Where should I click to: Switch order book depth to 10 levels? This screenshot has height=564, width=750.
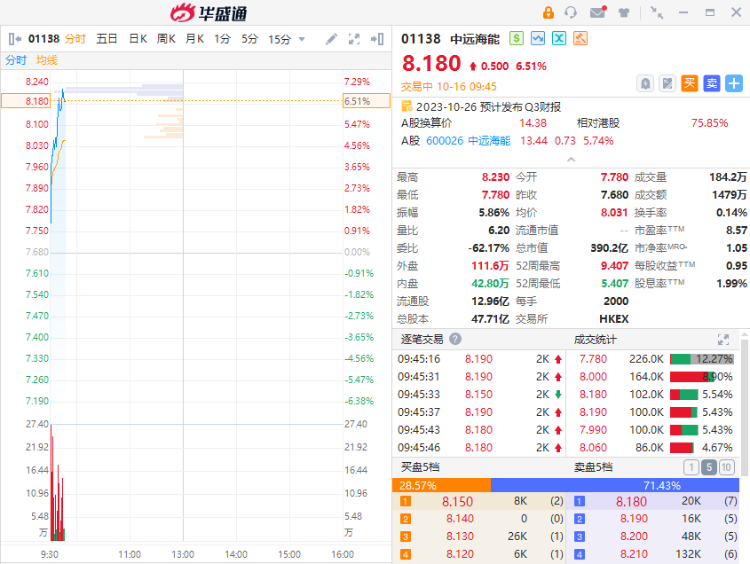pyautogui.click(x=727, y=467)
